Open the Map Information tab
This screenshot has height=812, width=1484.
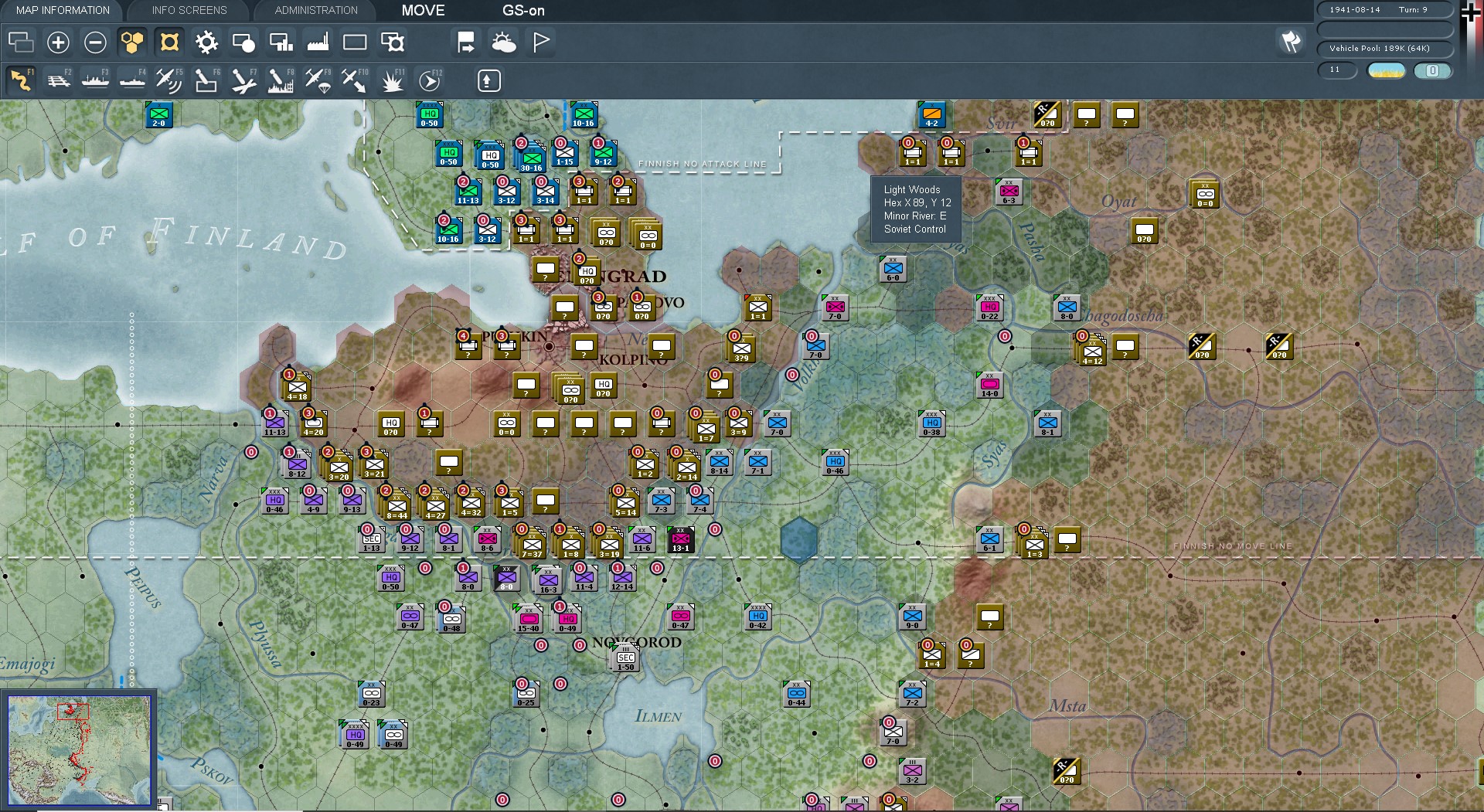63,10
